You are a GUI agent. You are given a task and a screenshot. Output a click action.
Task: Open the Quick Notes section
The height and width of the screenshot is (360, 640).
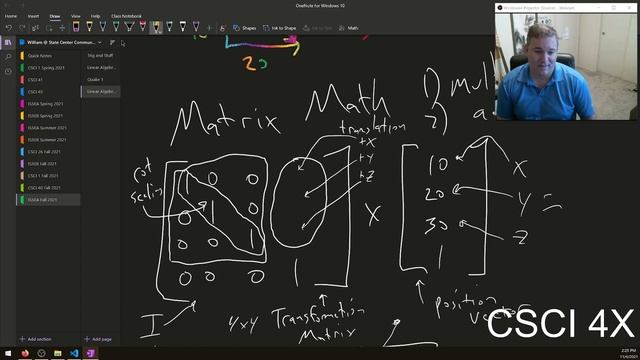48,56
